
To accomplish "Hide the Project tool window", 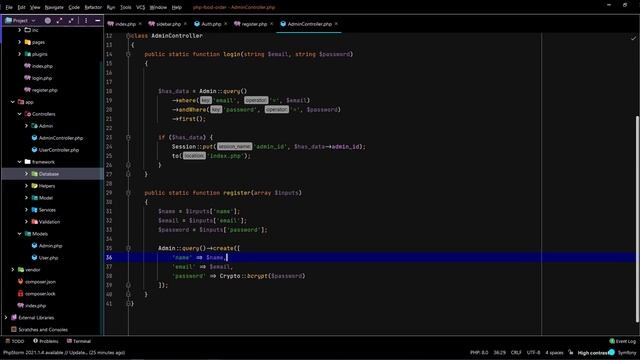I will 98,20.
